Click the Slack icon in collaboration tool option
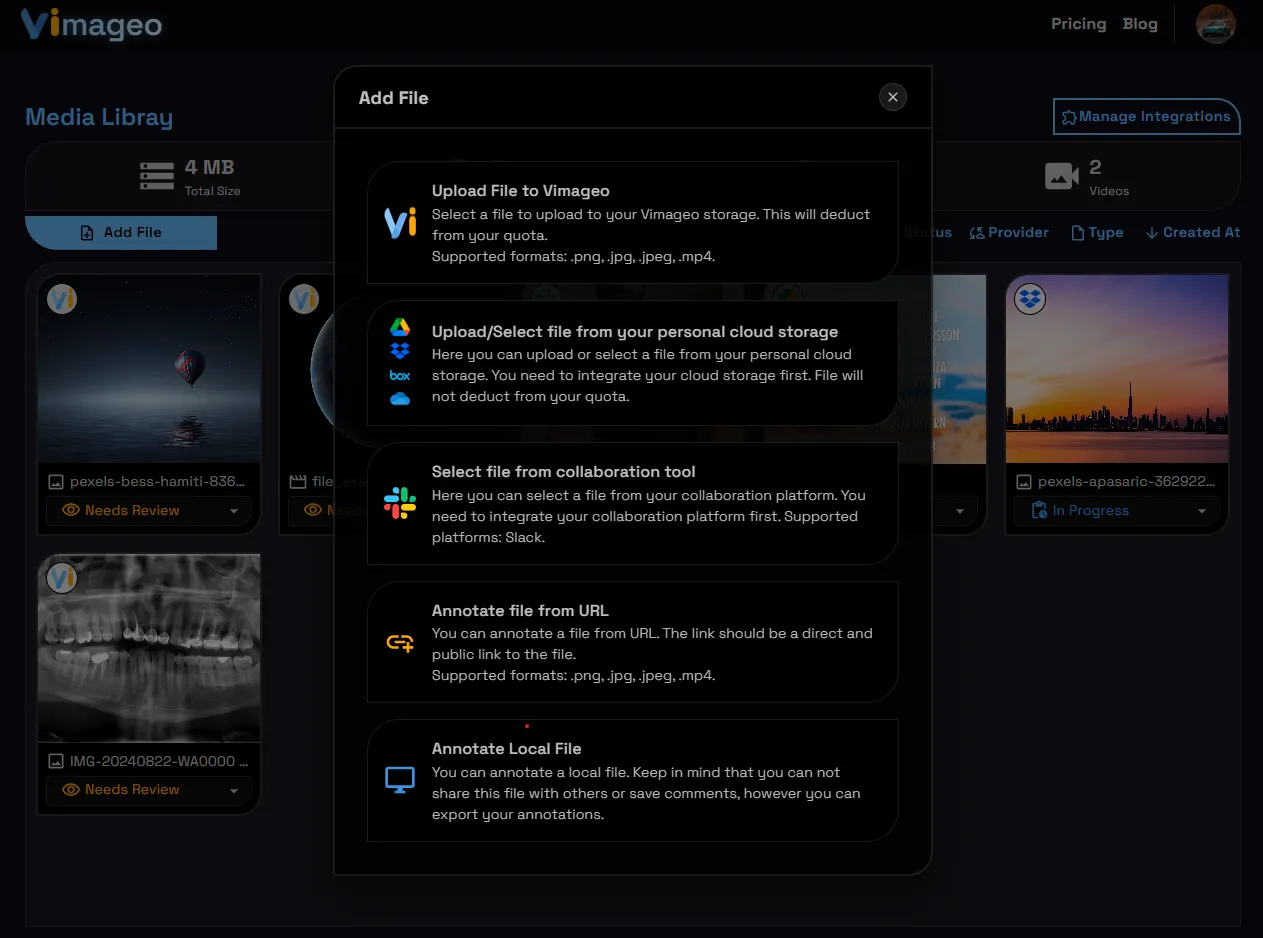 (400, 503)
